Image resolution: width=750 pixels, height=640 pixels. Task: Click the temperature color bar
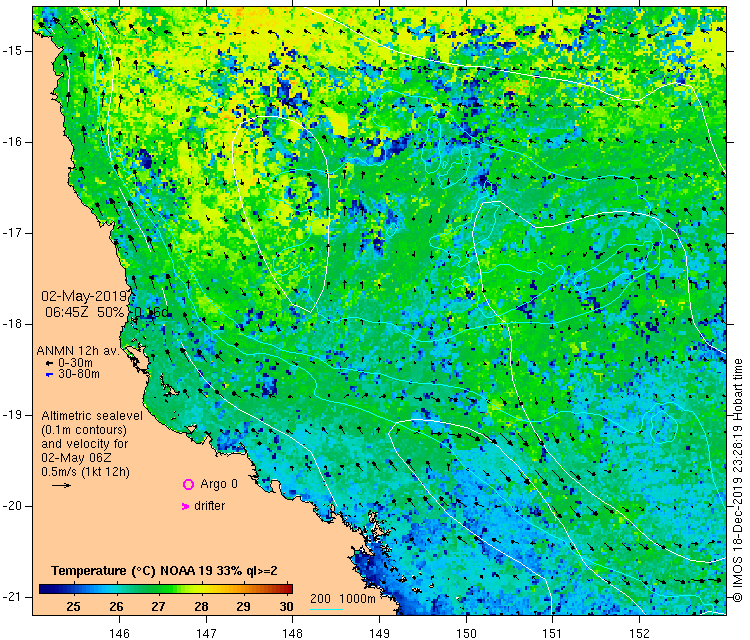(x=165, y=589)
